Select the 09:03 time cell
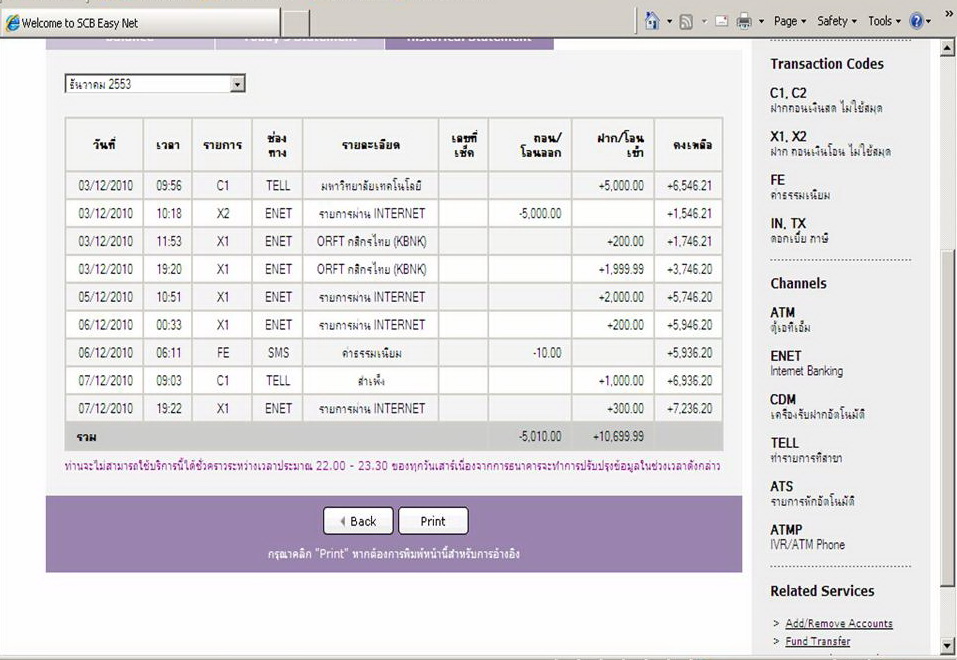The height and width of the screenshot is (660, 957). (x=168, y=381)
